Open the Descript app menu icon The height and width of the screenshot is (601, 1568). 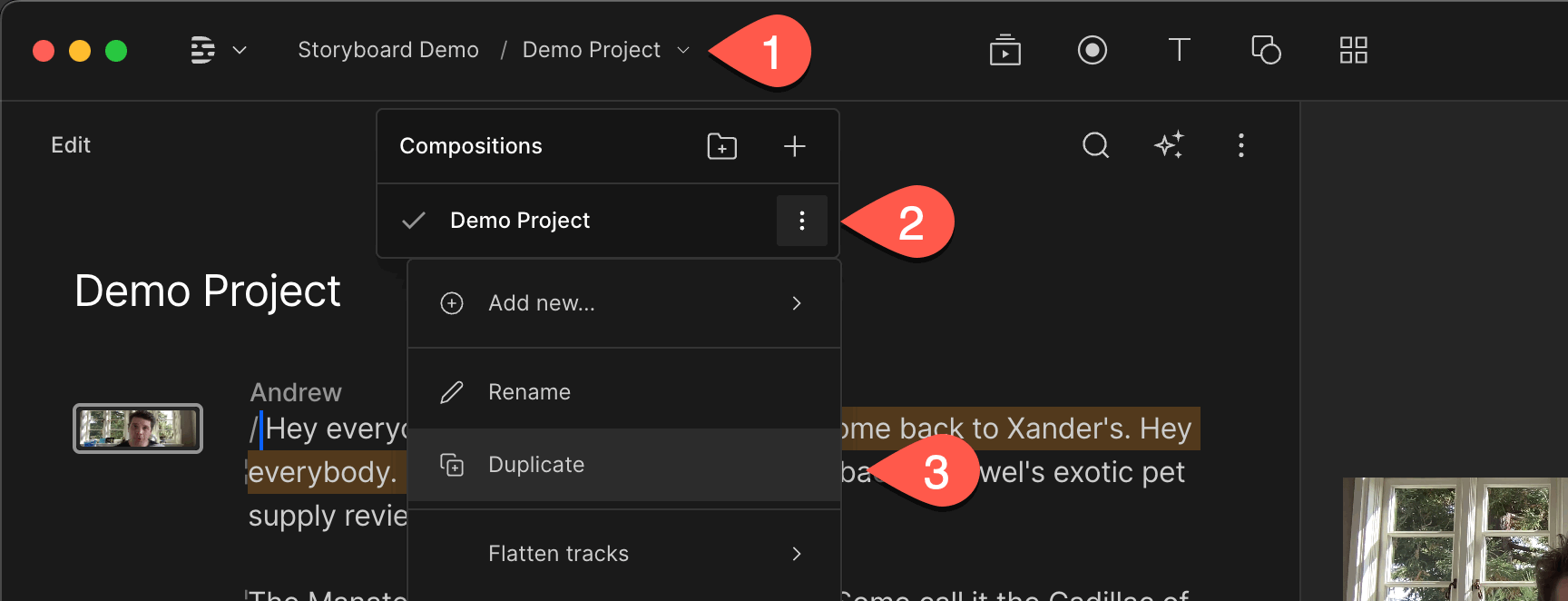tap(203, 50)
